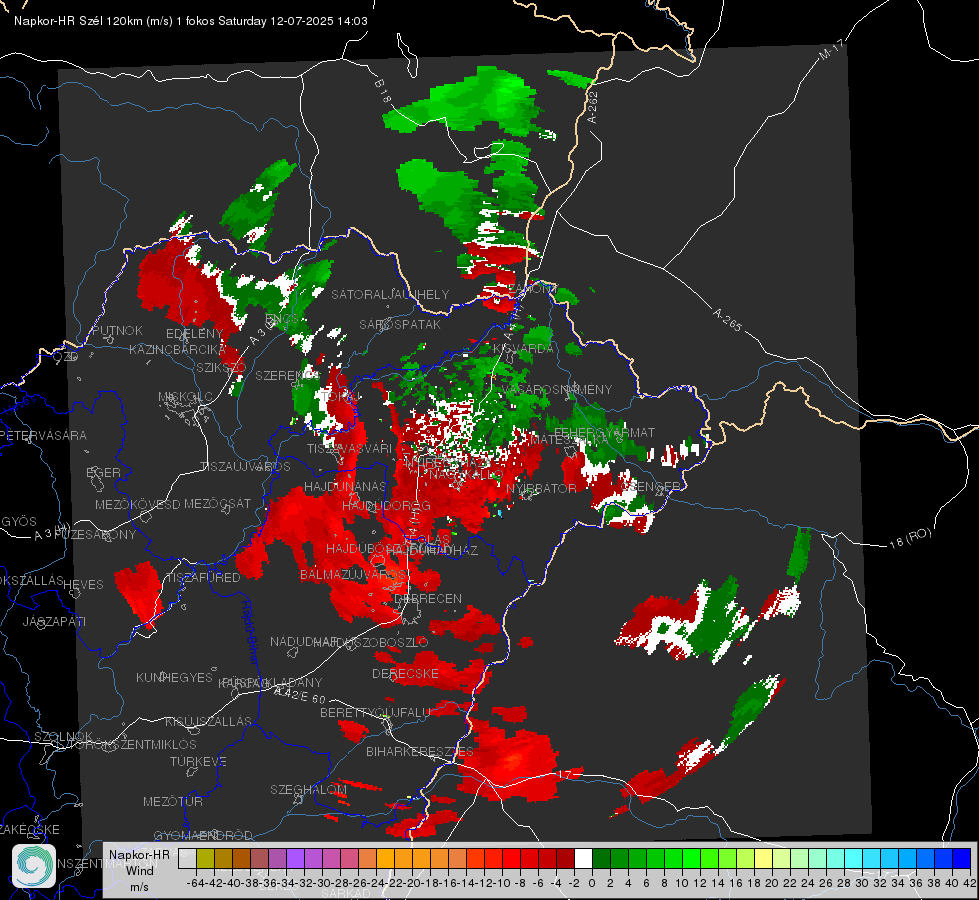
Task: Click the 'B 18' road label
Action: [383, 91]
